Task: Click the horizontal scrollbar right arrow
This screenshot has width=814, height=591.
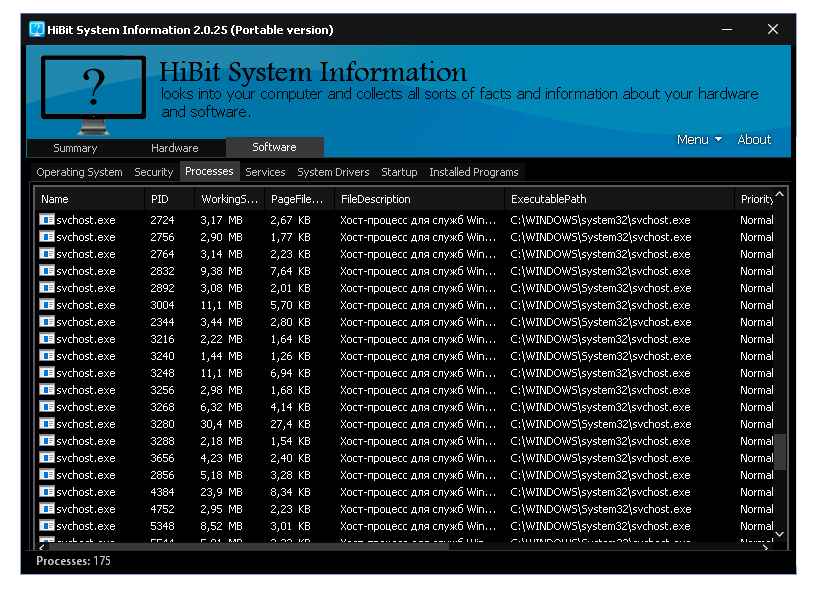Action: tap(766, 547)
